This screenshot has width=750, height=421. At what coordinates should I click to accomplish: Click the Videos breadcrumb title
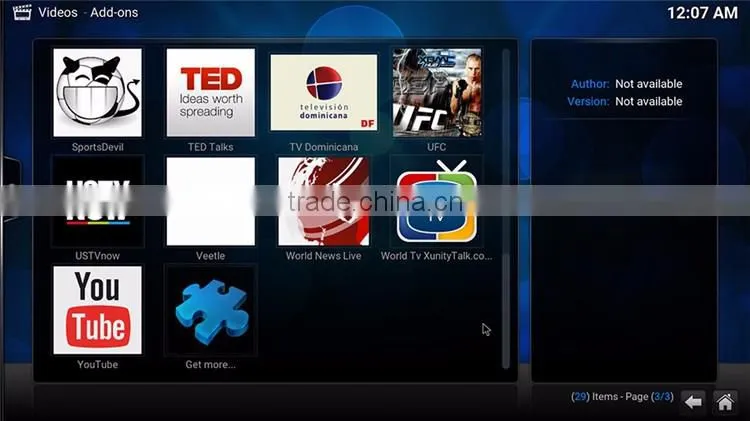point(58,12)
